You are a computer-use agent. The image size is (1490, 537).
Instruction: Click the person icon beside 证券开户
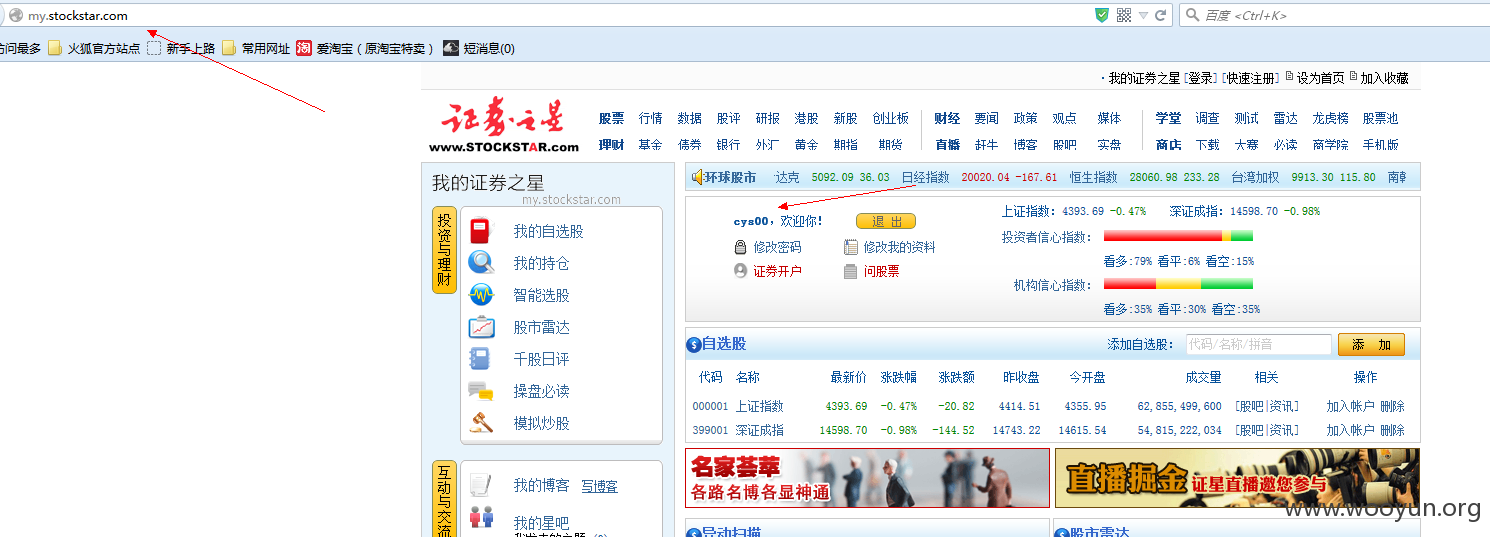point(740,271)
